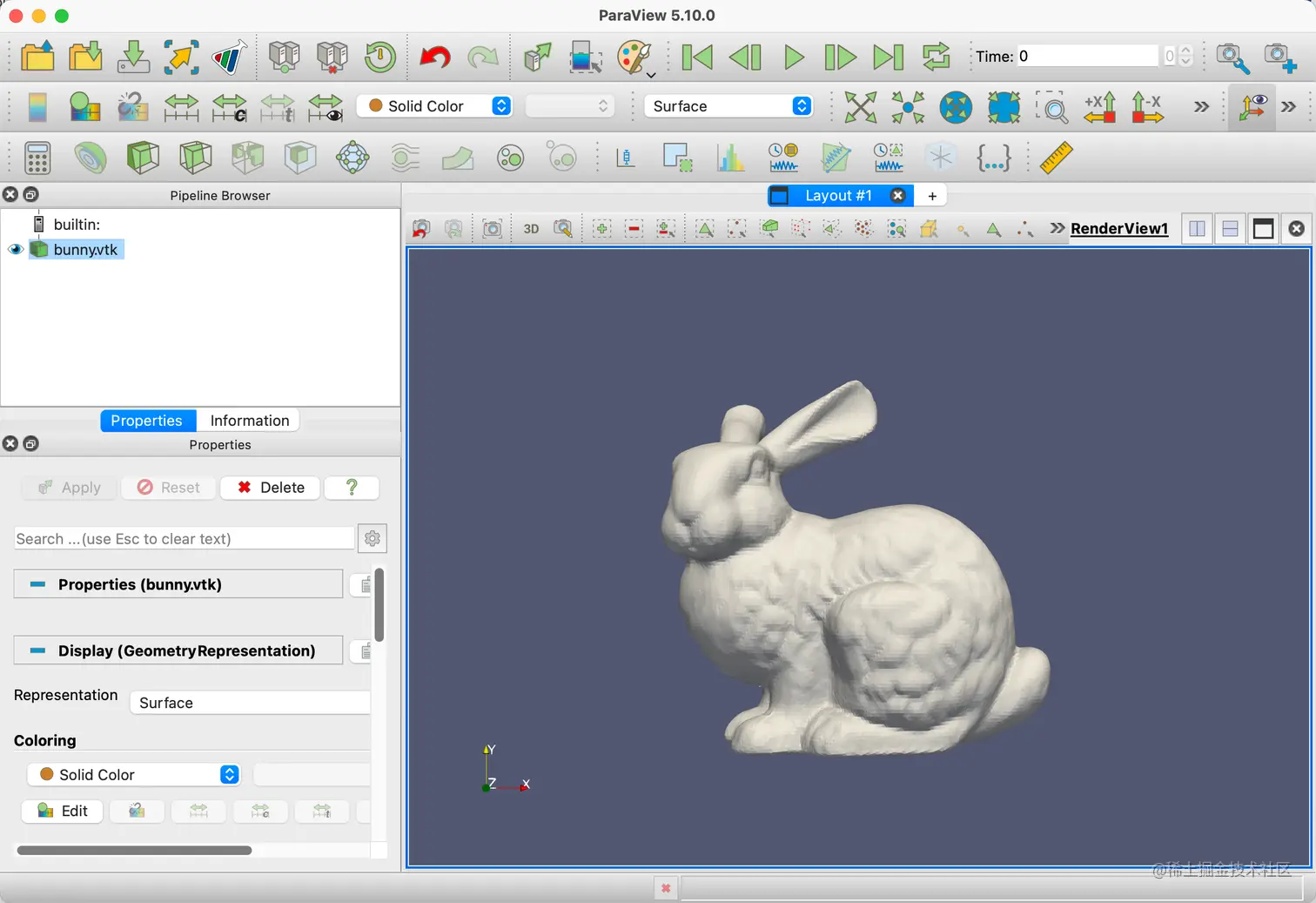
Task: Click the Python curly braces icon
Action: click(993, 158)
